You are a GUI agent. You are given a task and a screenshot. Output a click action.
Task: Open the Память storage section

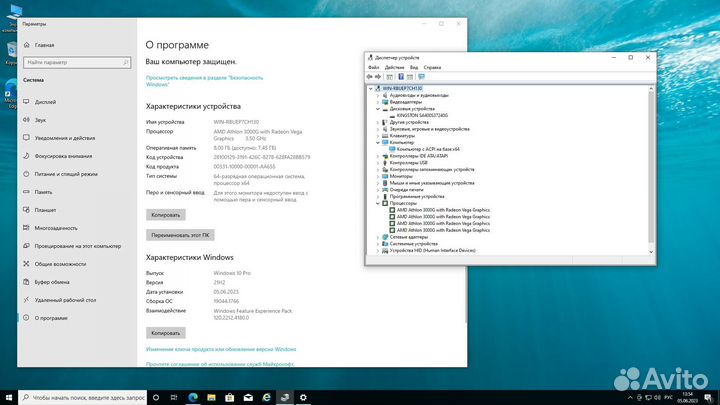[x=43, y=192]
